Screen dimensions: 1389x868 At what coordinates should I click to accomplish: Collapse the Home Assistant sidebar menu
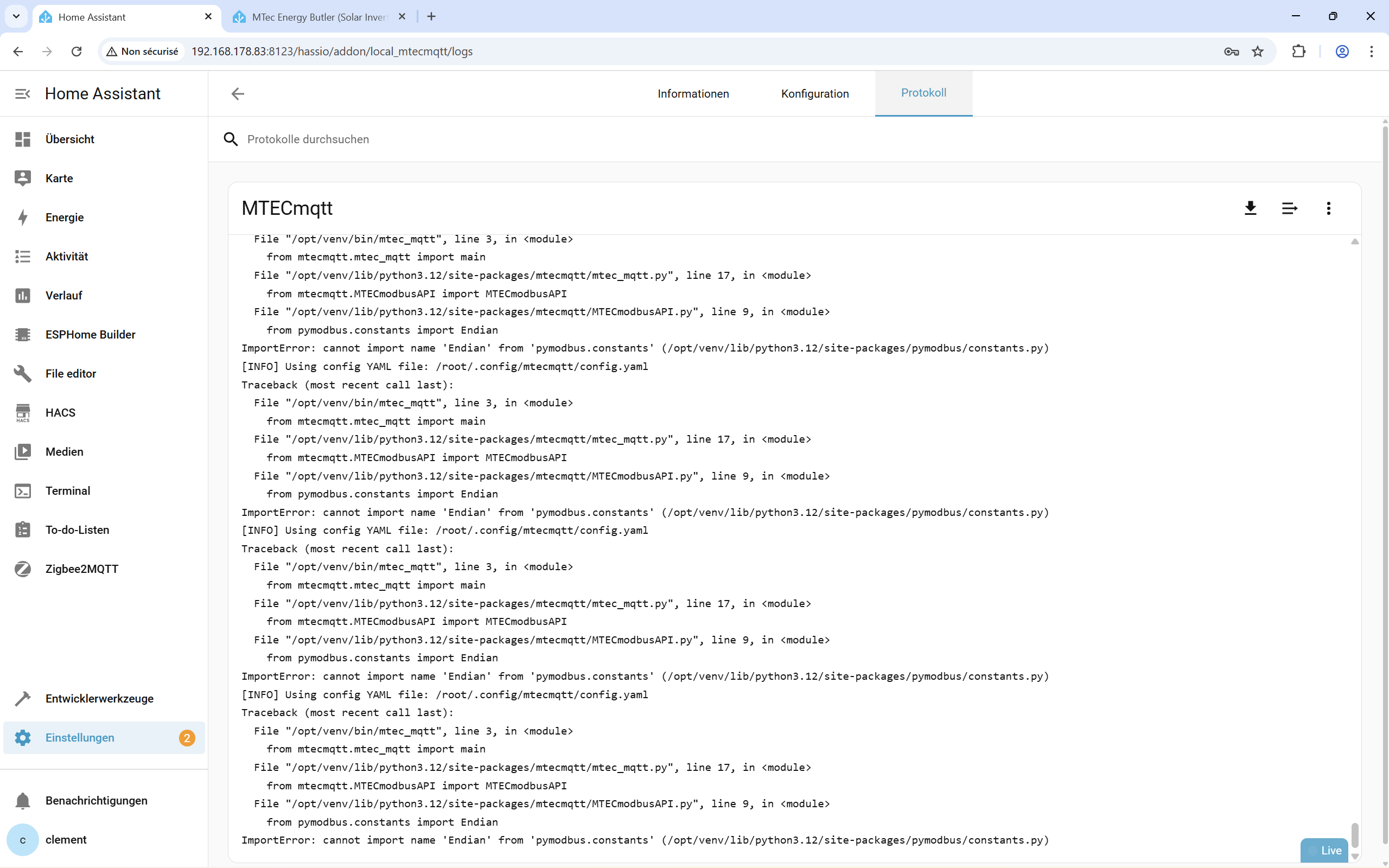(22, 93)
